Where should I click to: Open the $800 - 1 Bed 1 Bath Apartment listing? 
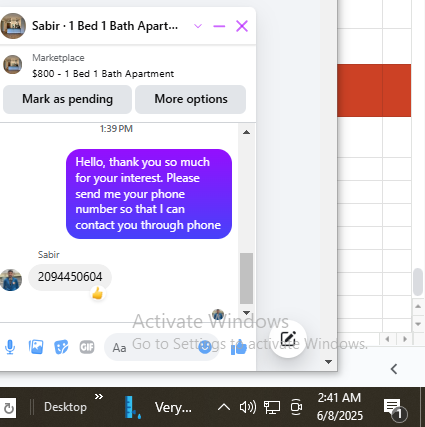103,74
